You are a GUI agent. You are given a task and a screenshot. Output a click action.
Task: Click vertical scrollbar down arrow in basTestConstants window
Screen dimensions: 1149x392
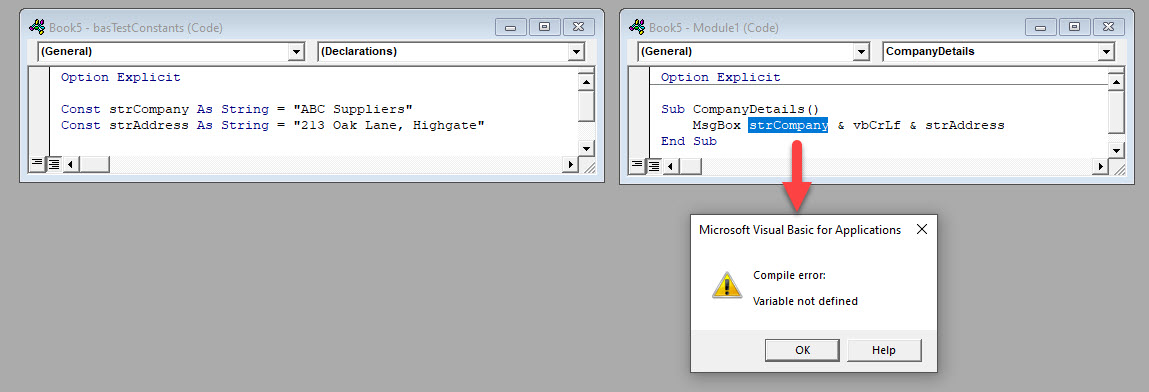586,149
